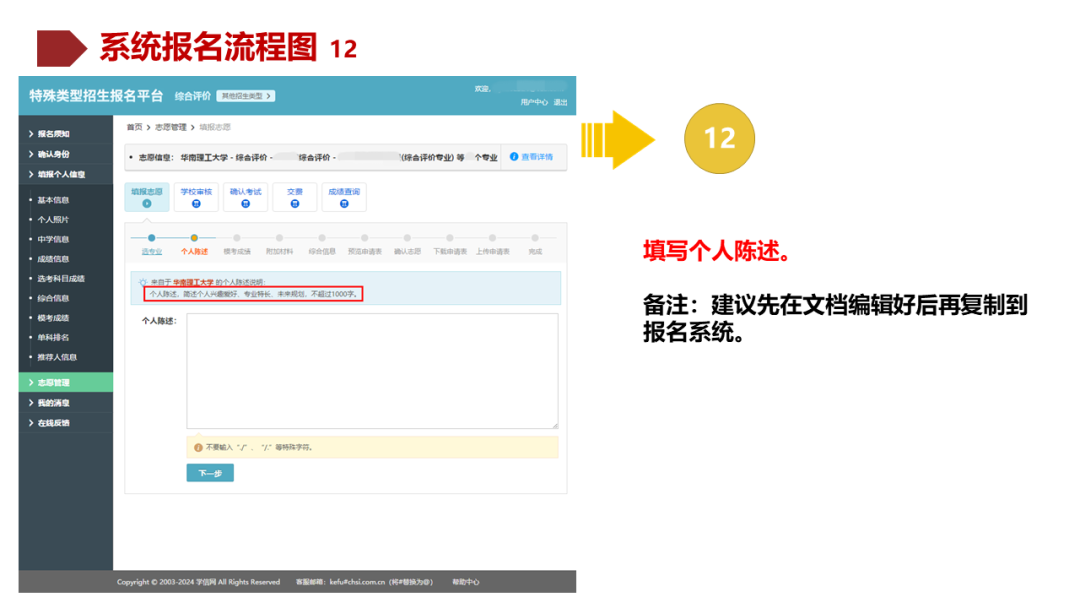The image size is (1080, 608).
Task: Open 推荐人信息 in the sidebar
Action: coord(57,357)
